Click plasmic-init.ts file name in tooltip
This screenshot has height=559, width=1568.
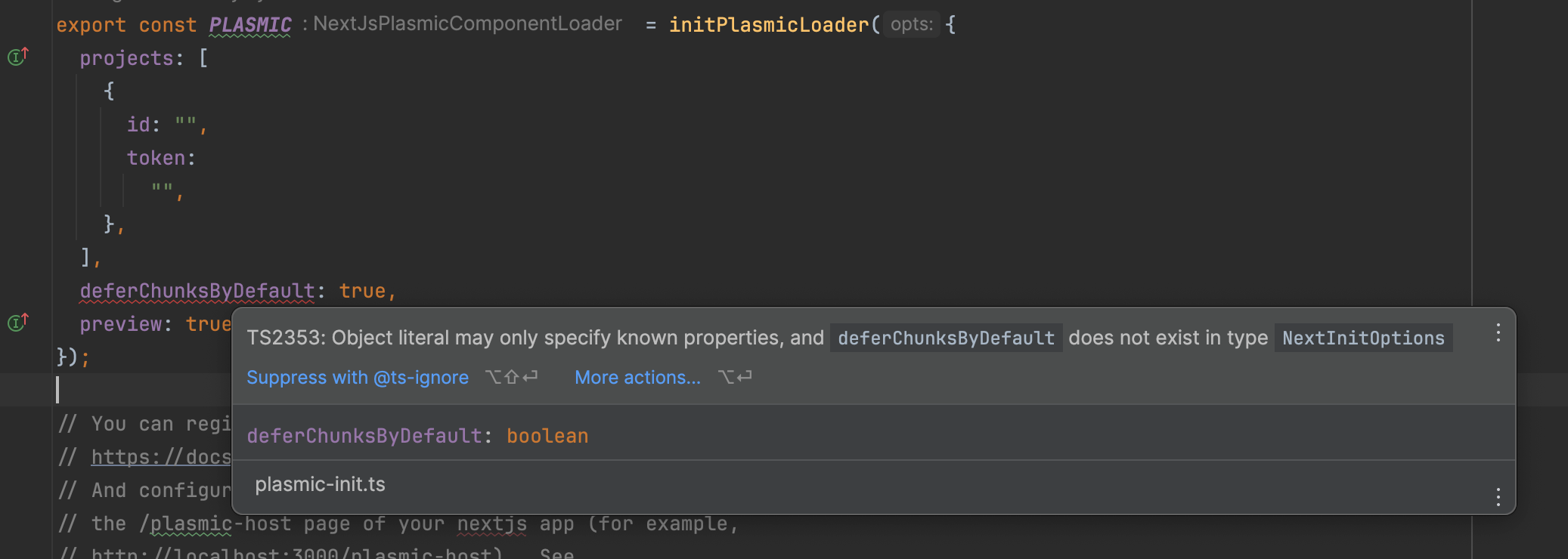(320, 484)
